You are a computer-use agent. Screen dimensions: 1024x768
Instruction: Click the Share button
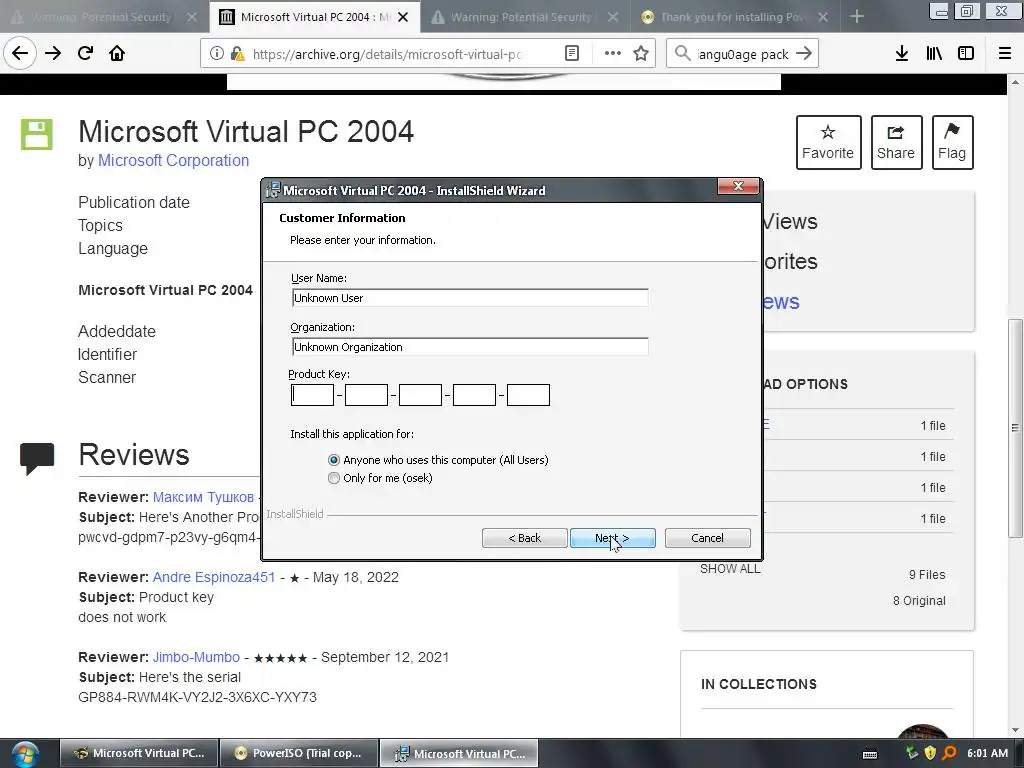[x=896, y=142]
